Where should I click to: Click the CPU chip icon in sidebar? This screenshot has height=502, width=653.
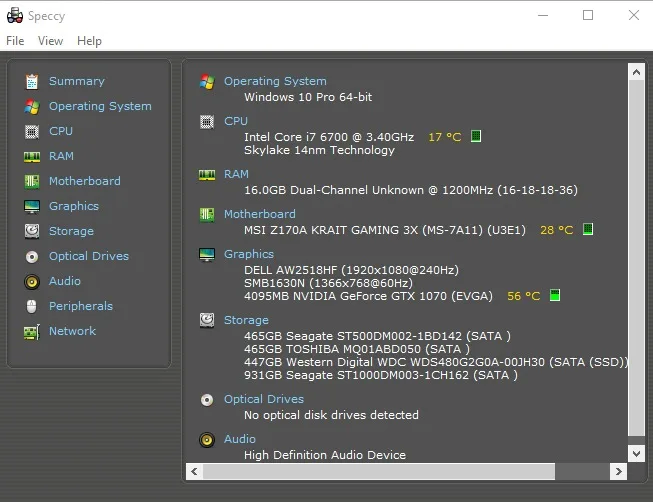tap(32, 132)
